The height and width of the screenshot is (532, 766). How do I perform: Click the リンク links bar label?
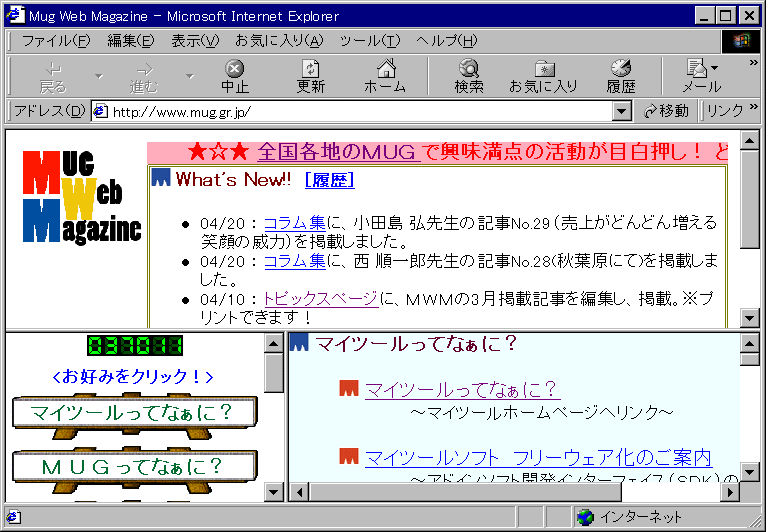click(x=725, y=112)
